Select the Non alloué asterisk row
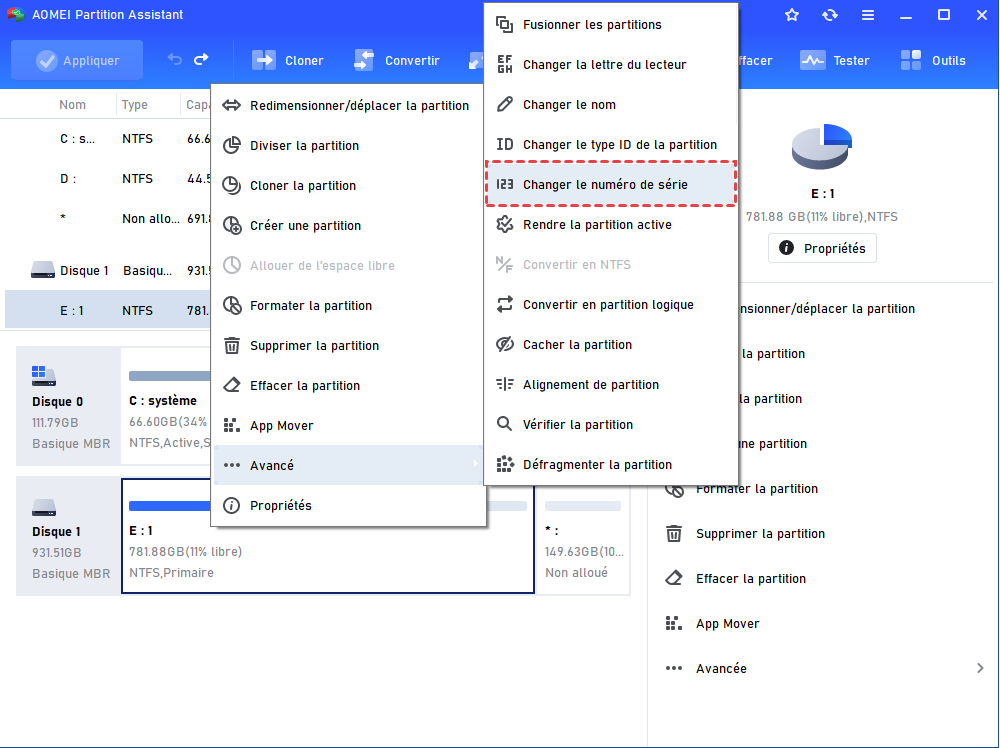This screenshot has width=1000, height=748. click(x=108, y=219)
